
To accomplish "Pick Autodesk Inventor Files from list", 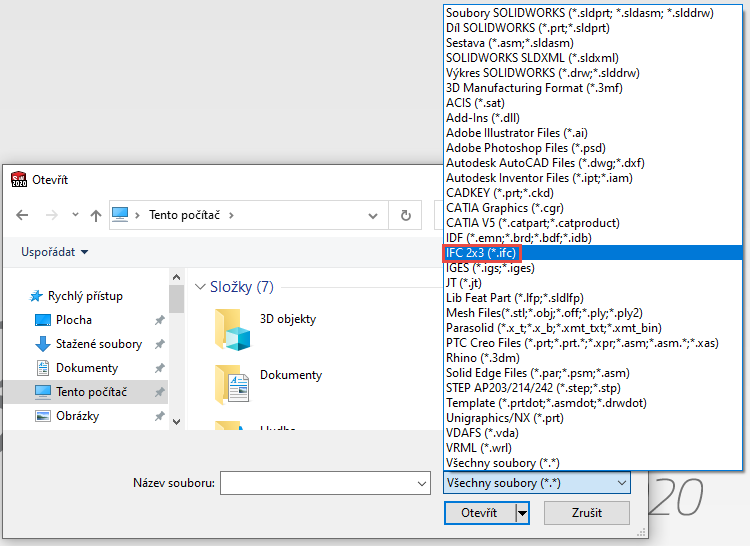I will coord(539,178).
